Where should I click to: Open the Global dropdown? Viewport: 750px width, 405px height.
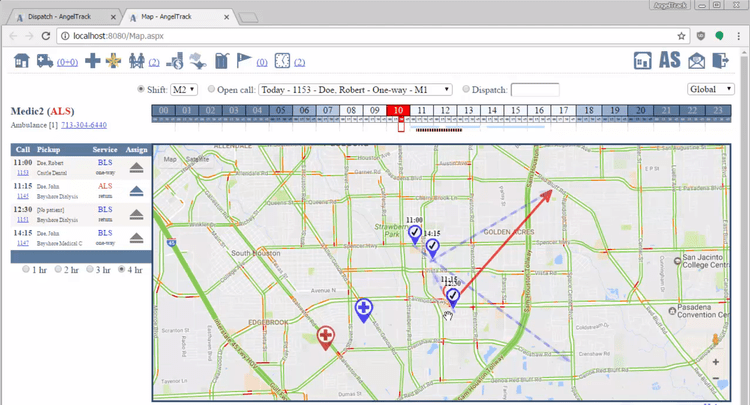point(709,89)
